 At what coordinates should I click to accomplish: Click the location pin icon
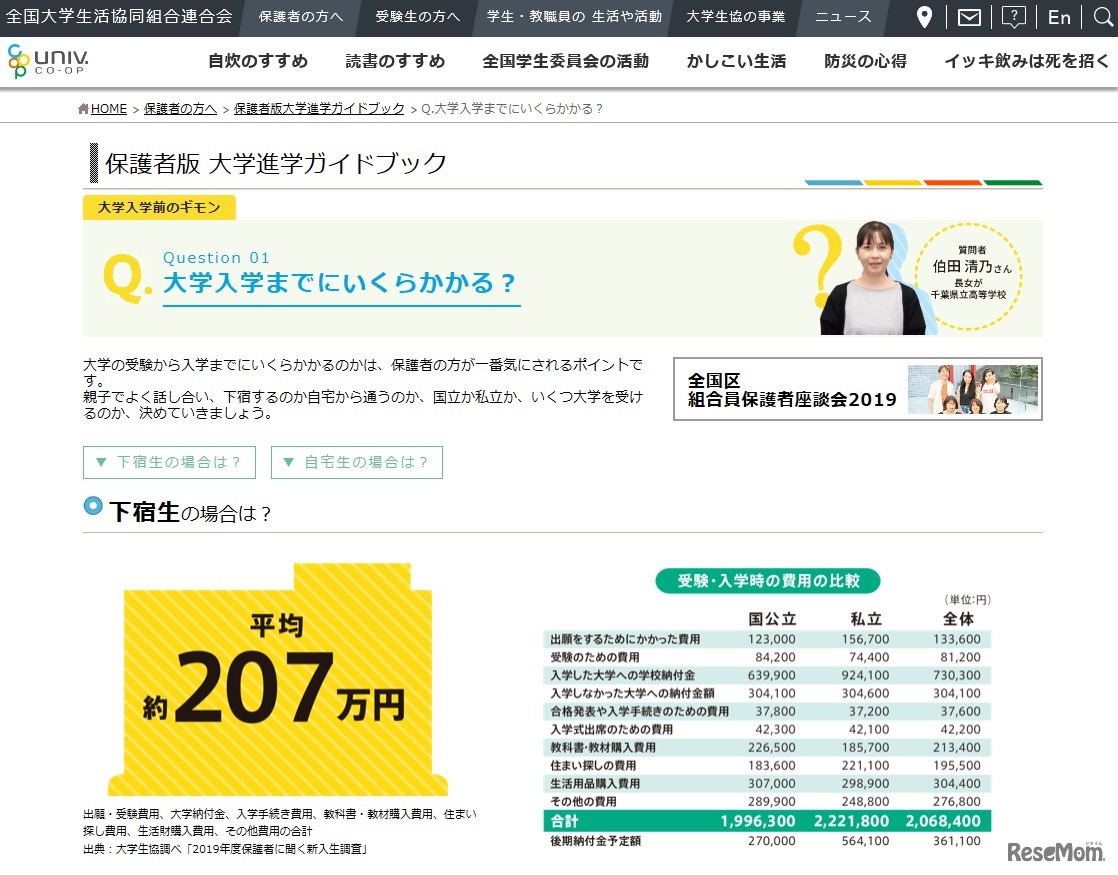(922, 17)
